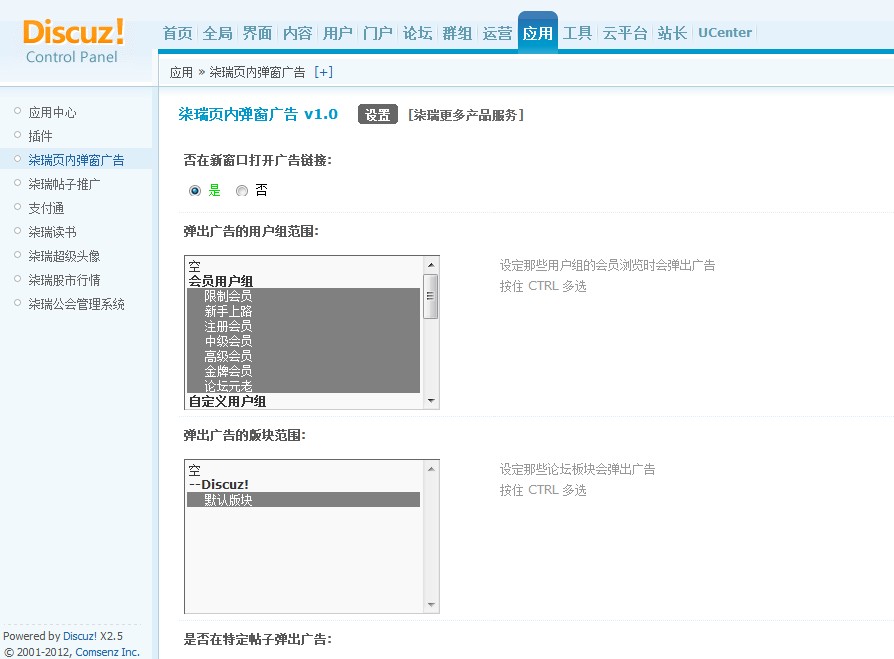Image resolution: width=894 pixels, height=659 pixels.
Task: Select 空 in the forum block list
Action: 303,470
